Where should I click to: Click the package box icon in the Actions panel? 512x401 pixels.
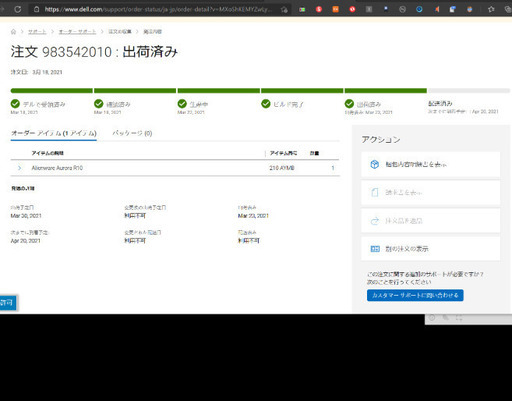tap(375, 164)
